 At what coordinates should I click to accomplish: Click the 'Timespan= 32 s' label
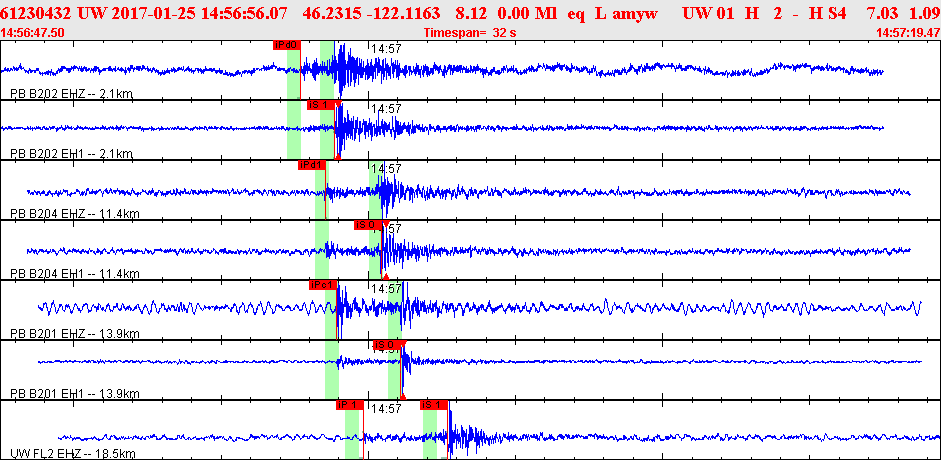click(x=469, y=32)
